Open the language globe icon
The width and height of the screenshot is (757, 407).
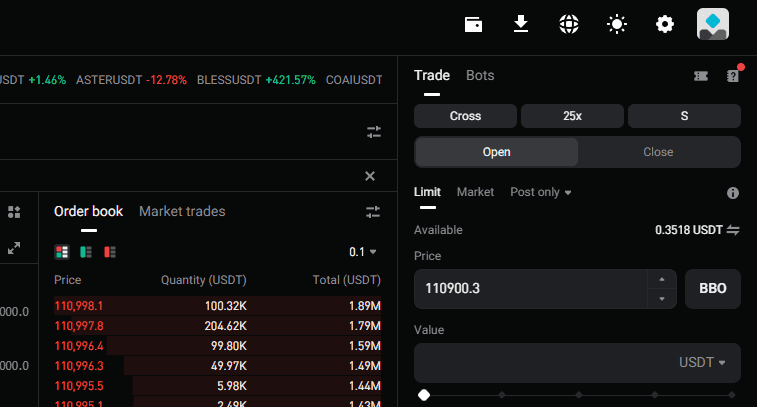pos(569,24)
